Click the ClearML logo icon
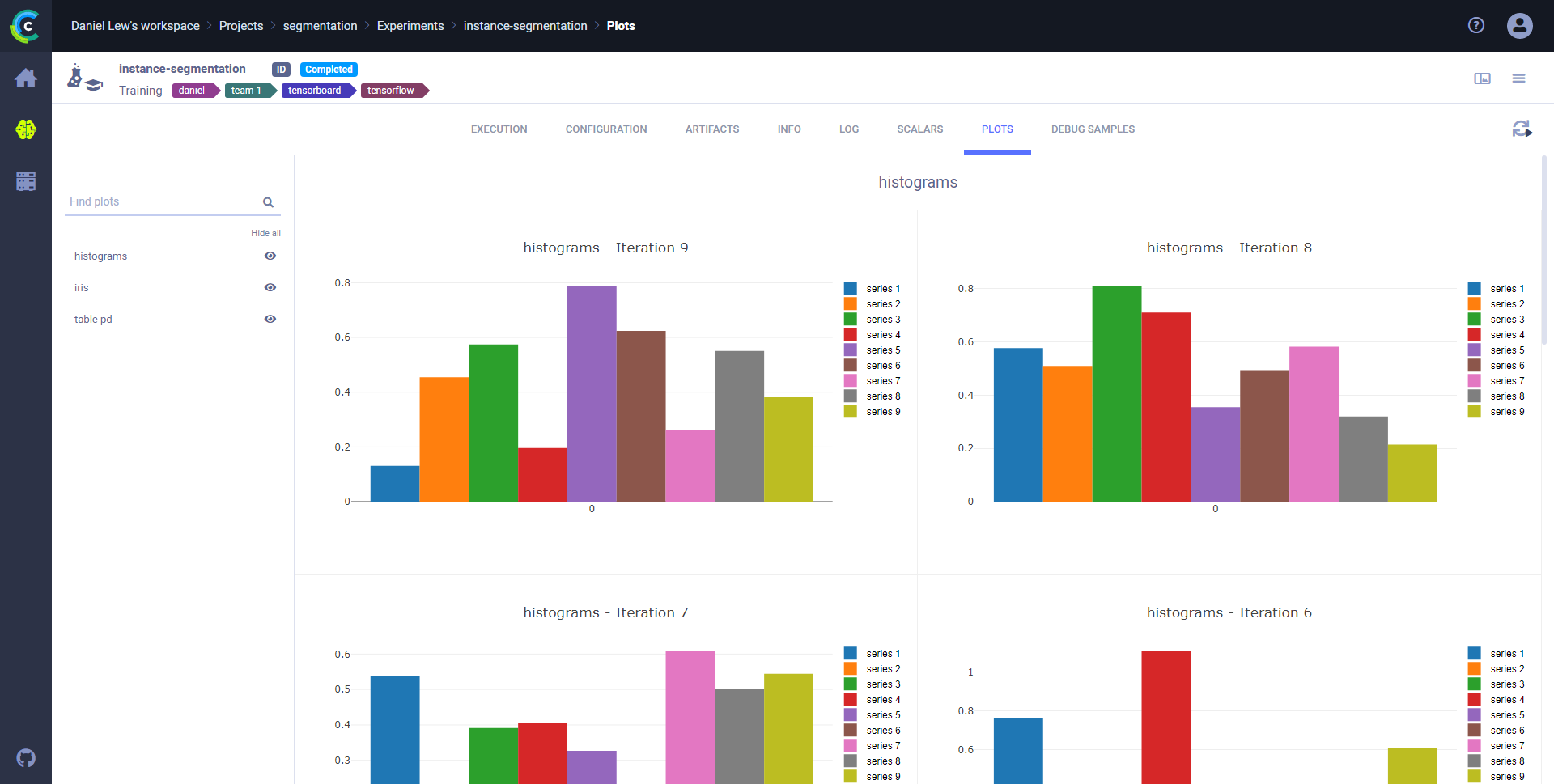 25,26
